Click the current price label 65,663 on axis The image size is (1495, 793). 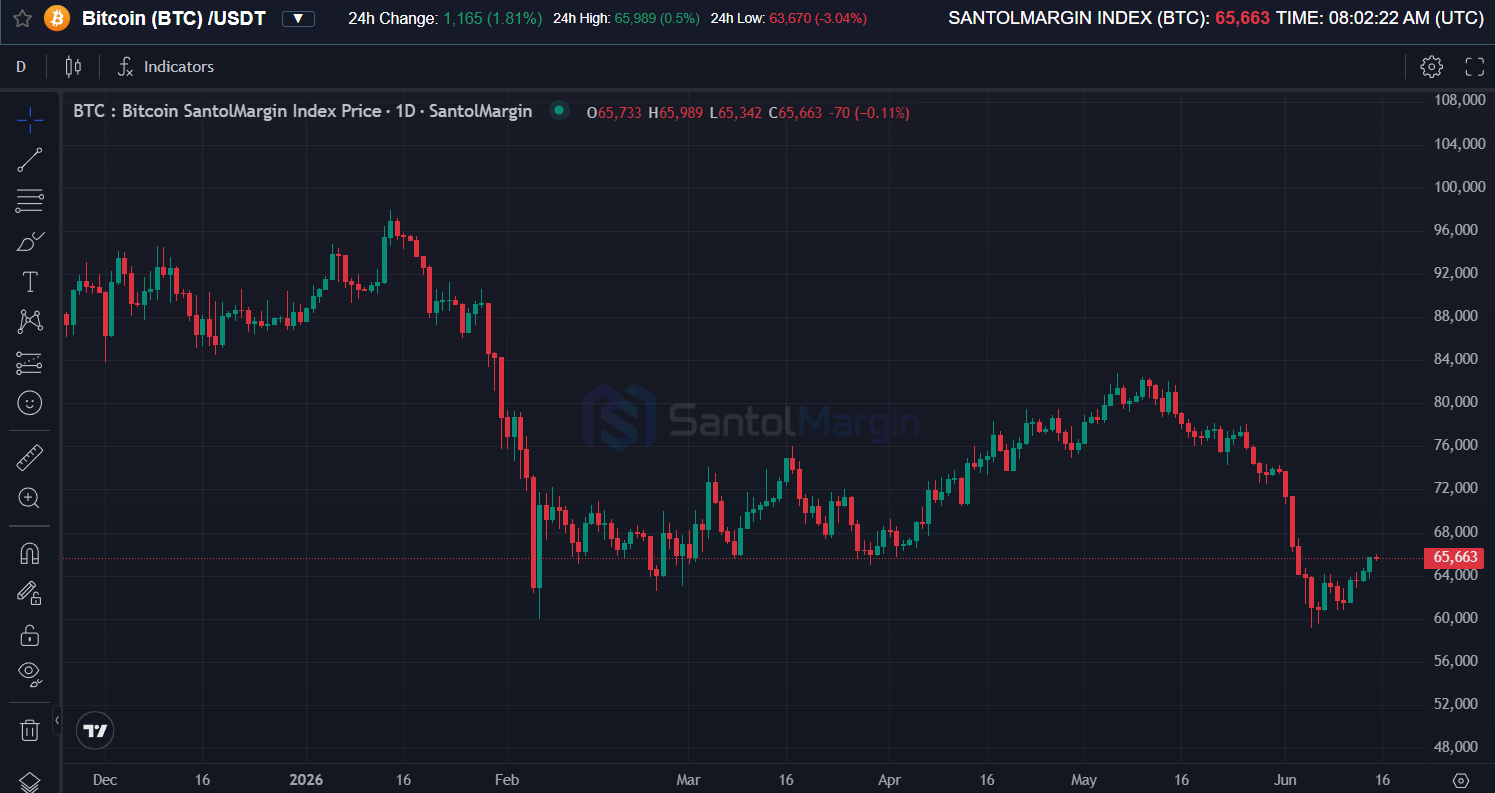point(1455,558)
